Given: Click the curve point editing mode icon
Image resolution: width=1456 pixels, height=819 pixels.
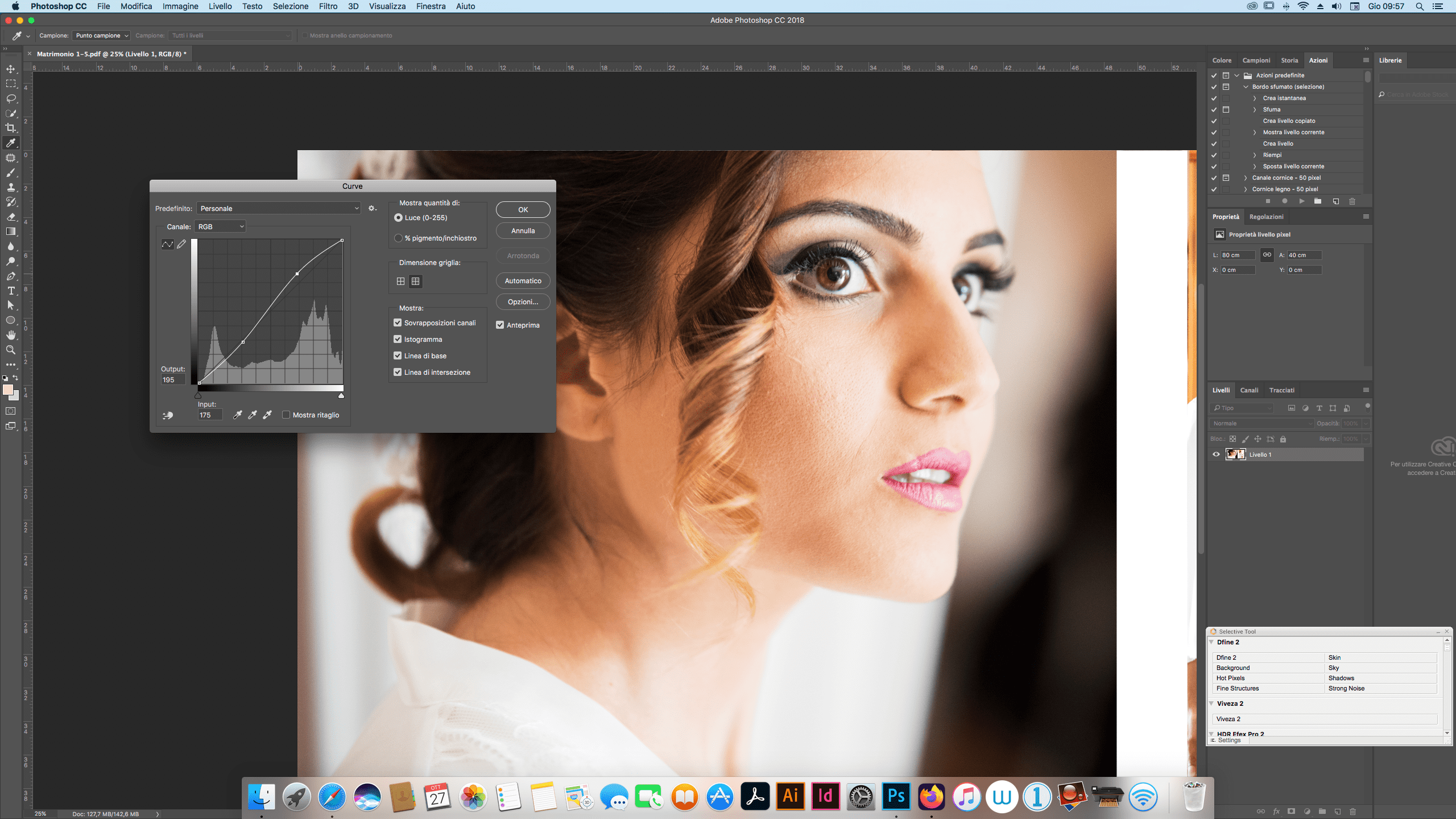Looking at the screenshot, I should [167, 244].
